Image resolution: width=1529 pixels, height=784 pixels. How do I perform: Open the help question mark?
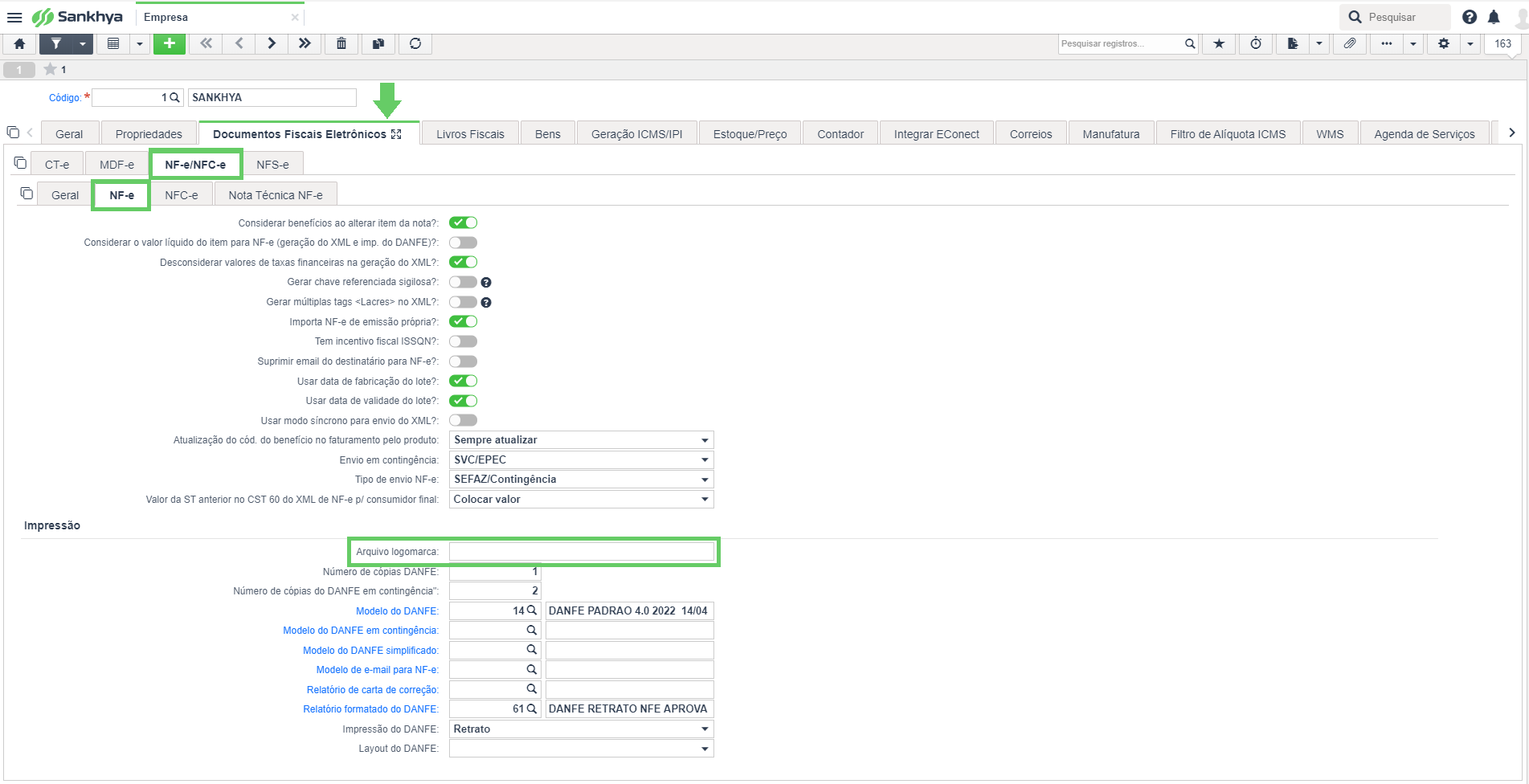(x=1470, y=17)
